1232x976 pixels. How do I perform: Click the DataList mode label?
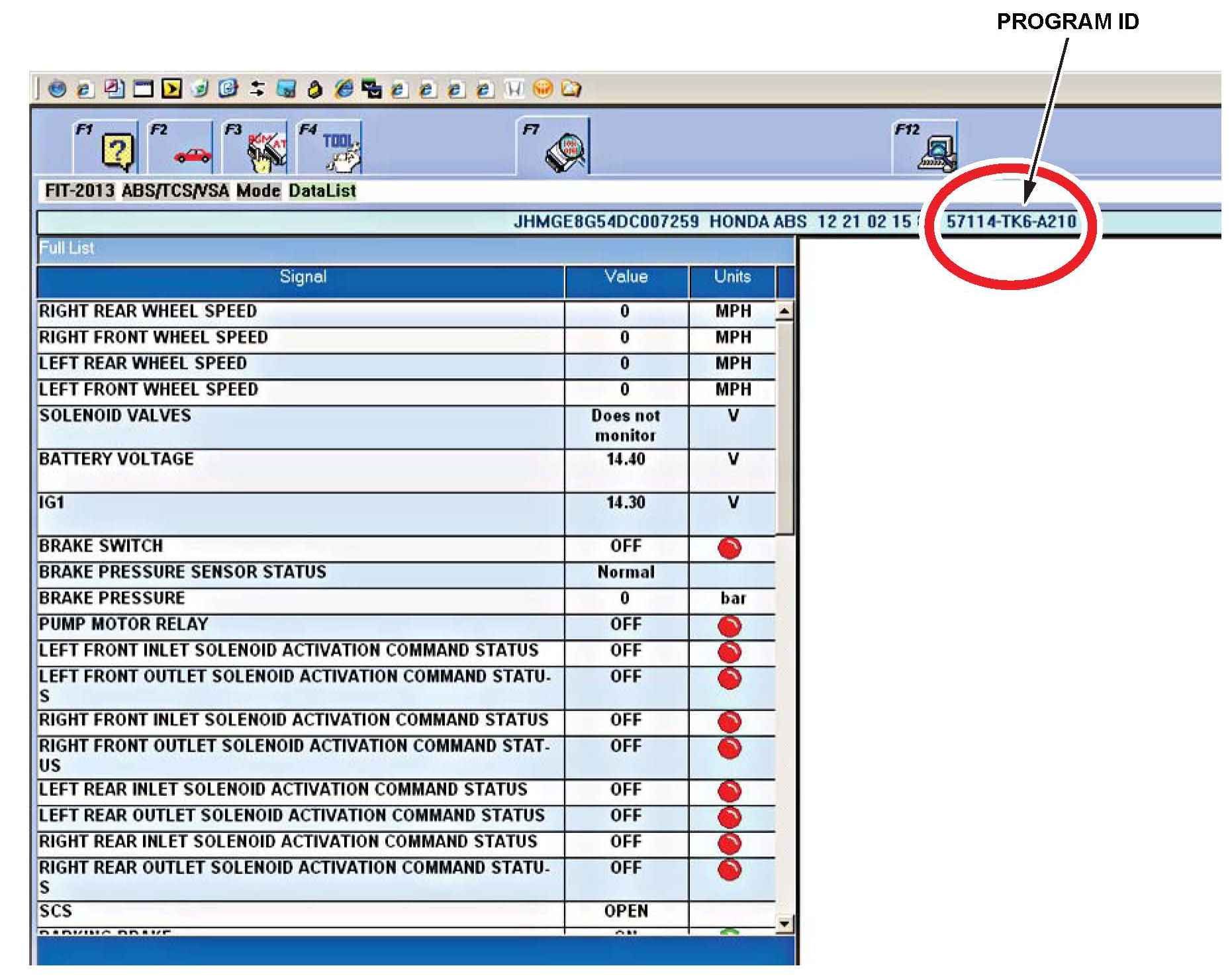click(x=322, y=191)
